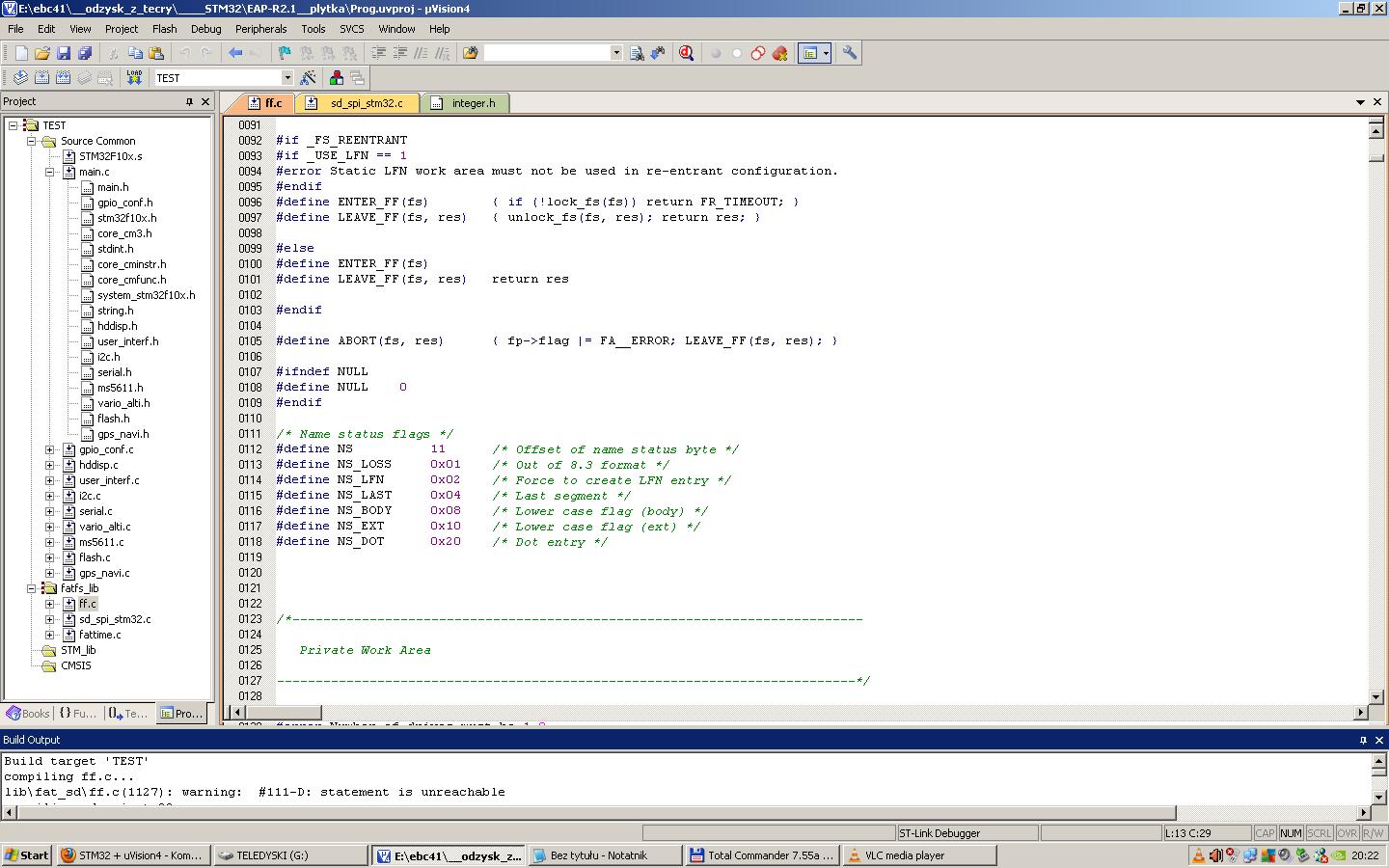The height and width of the screenshot is (868, 1389).
Task: Collapse main.c dependency list
Action: pos(49,172)
